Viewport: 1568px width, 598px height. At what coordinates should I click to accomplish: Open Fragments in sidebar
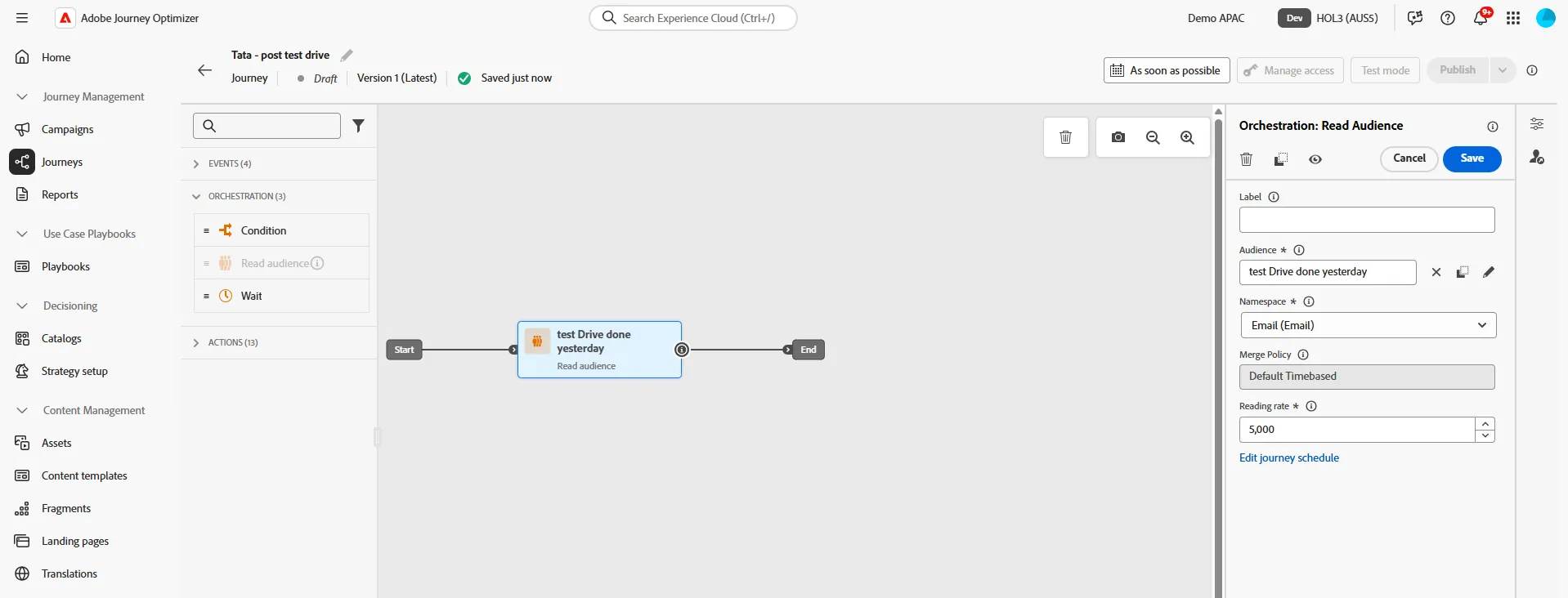[x=66, y=508]
